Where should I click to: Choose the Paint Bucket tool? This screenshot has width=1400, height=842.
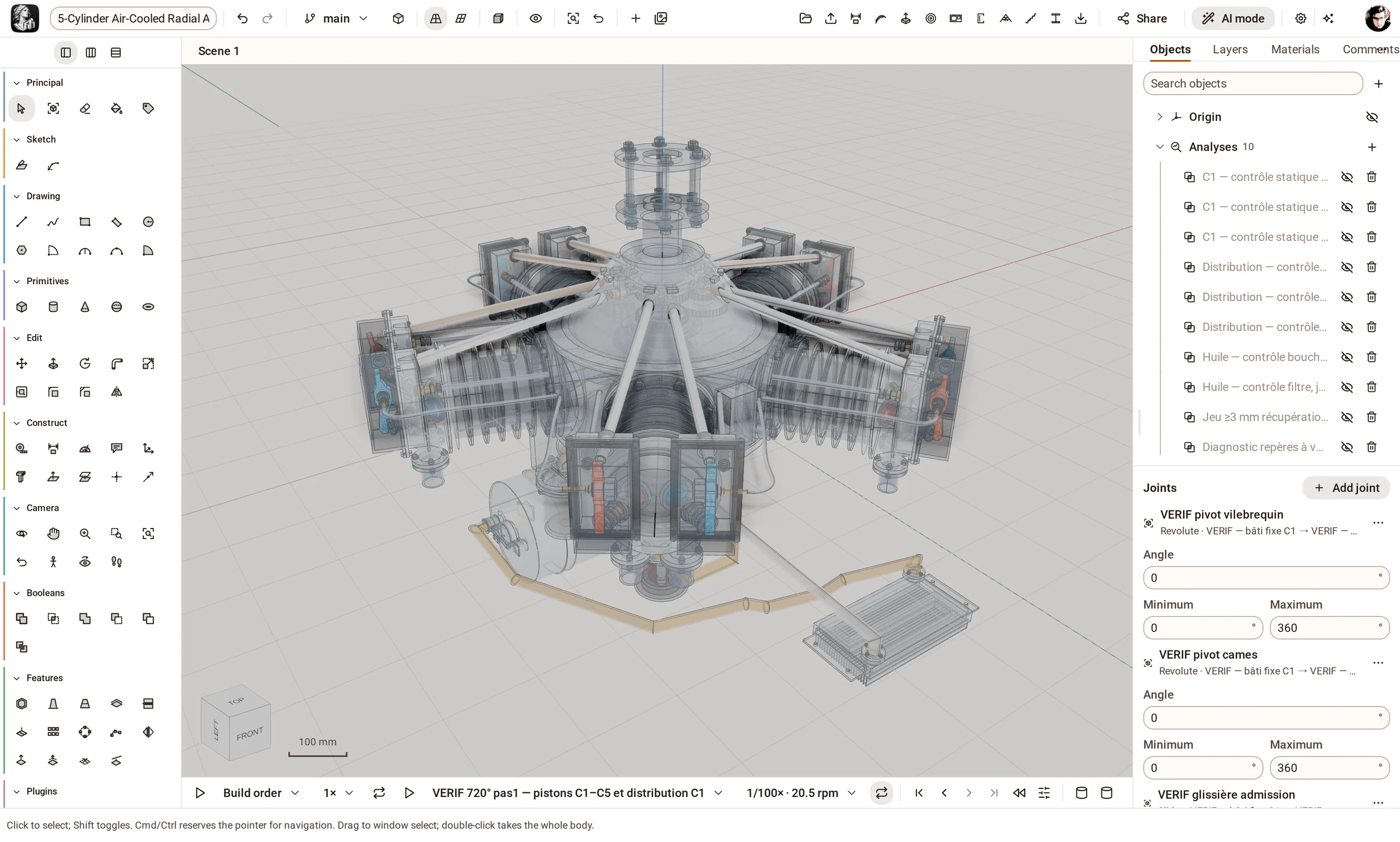pos(117,109)
